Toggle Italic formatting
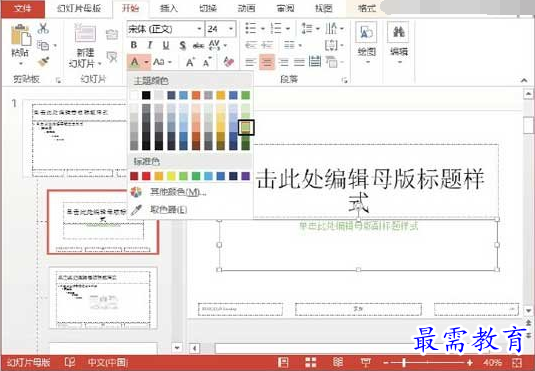Image resolution: width=535 pixels, height=371 pixels. coord(149,45)
